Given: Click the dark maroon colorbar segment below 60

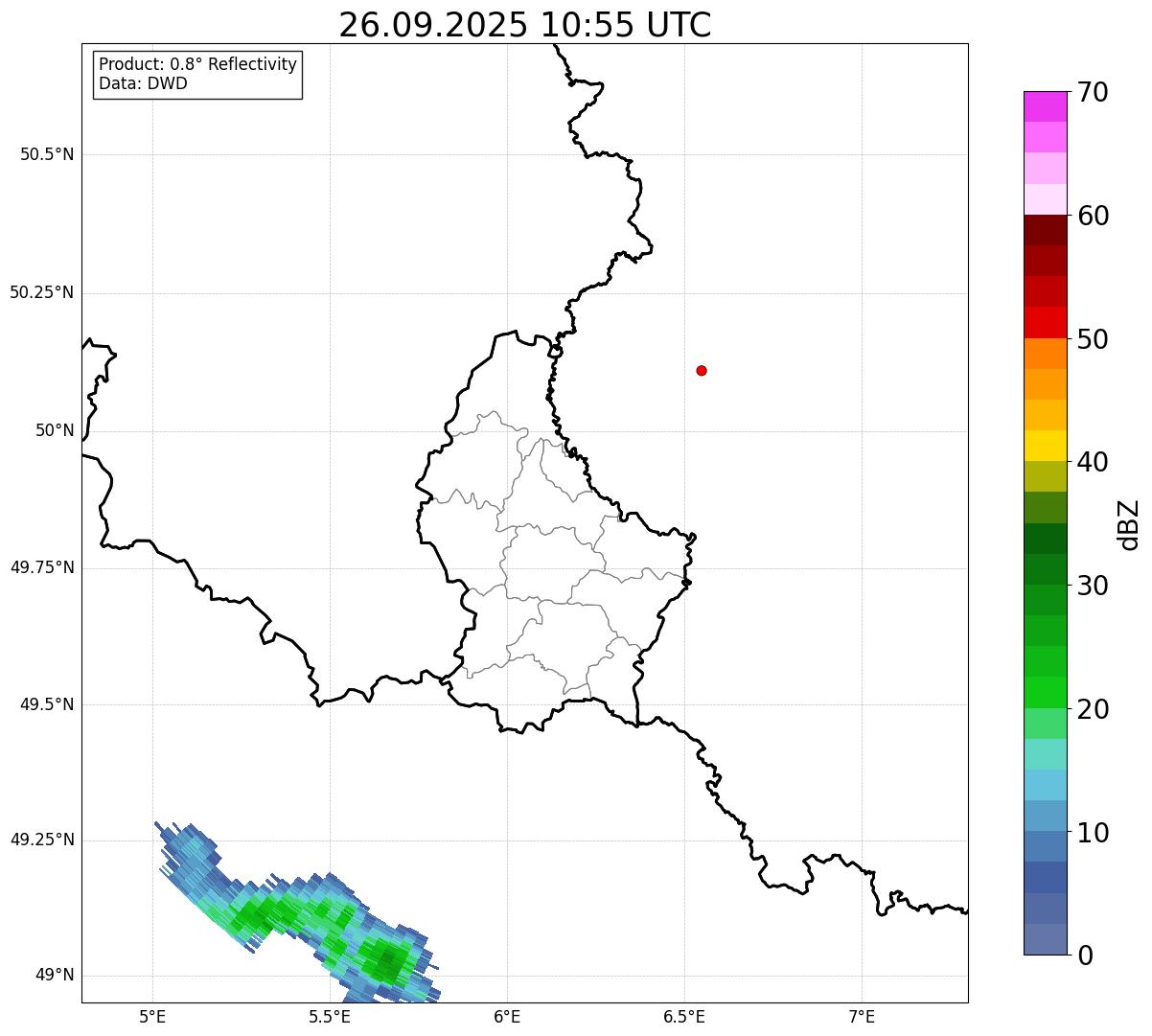Looking at the screenshot, I should [1045, 230].
